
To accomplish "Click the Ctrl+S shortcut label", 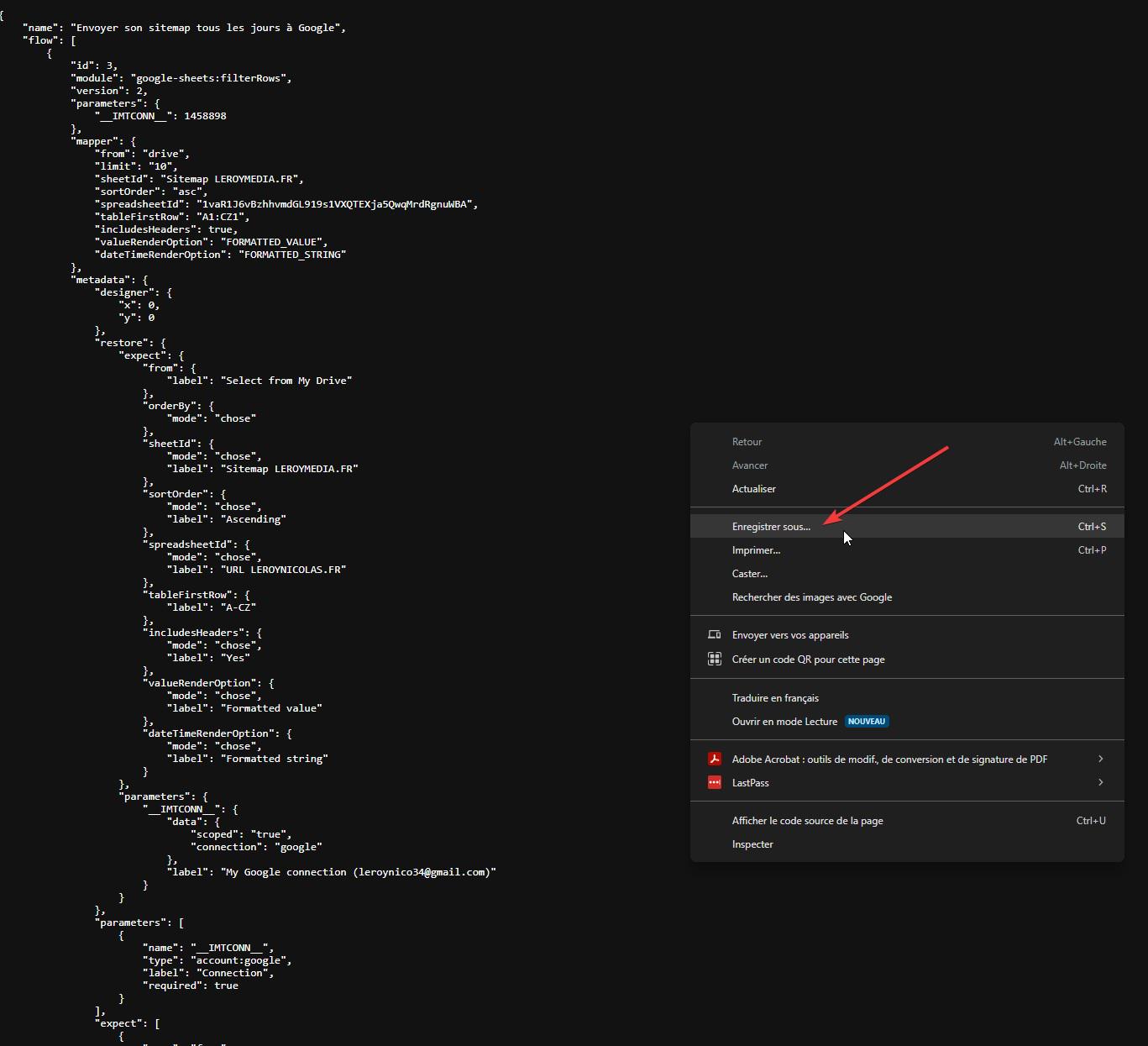I will pyautogui.click(x=1092, y=527).
